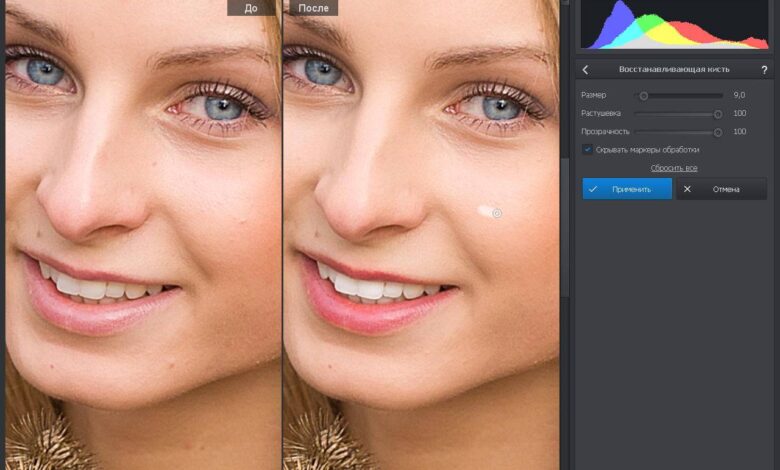Screen dimensions: 780x470
Task: Click the size value 9,0
Action: coord(739,95)
